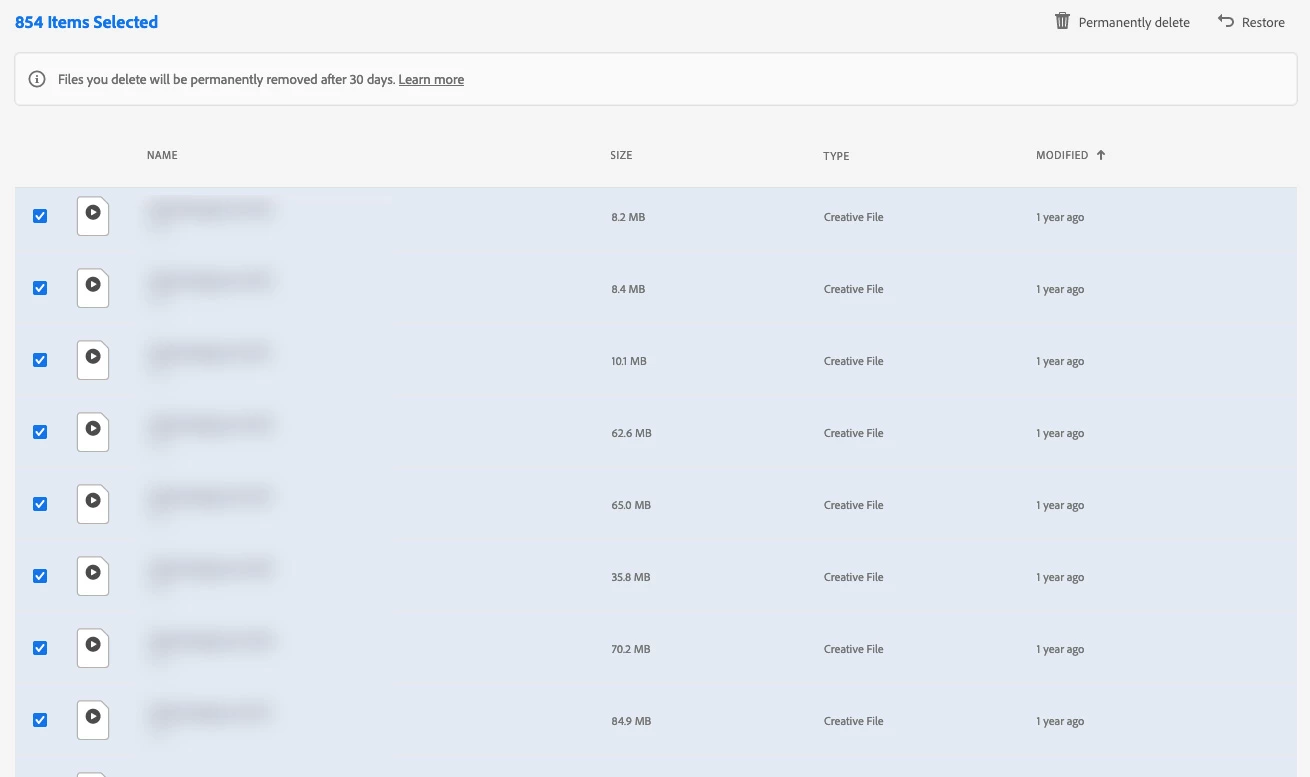The height and width of the screenshot is (777, 1310).
Task: Sort by the MODIFIED column header
Action: click(1062, 155)
